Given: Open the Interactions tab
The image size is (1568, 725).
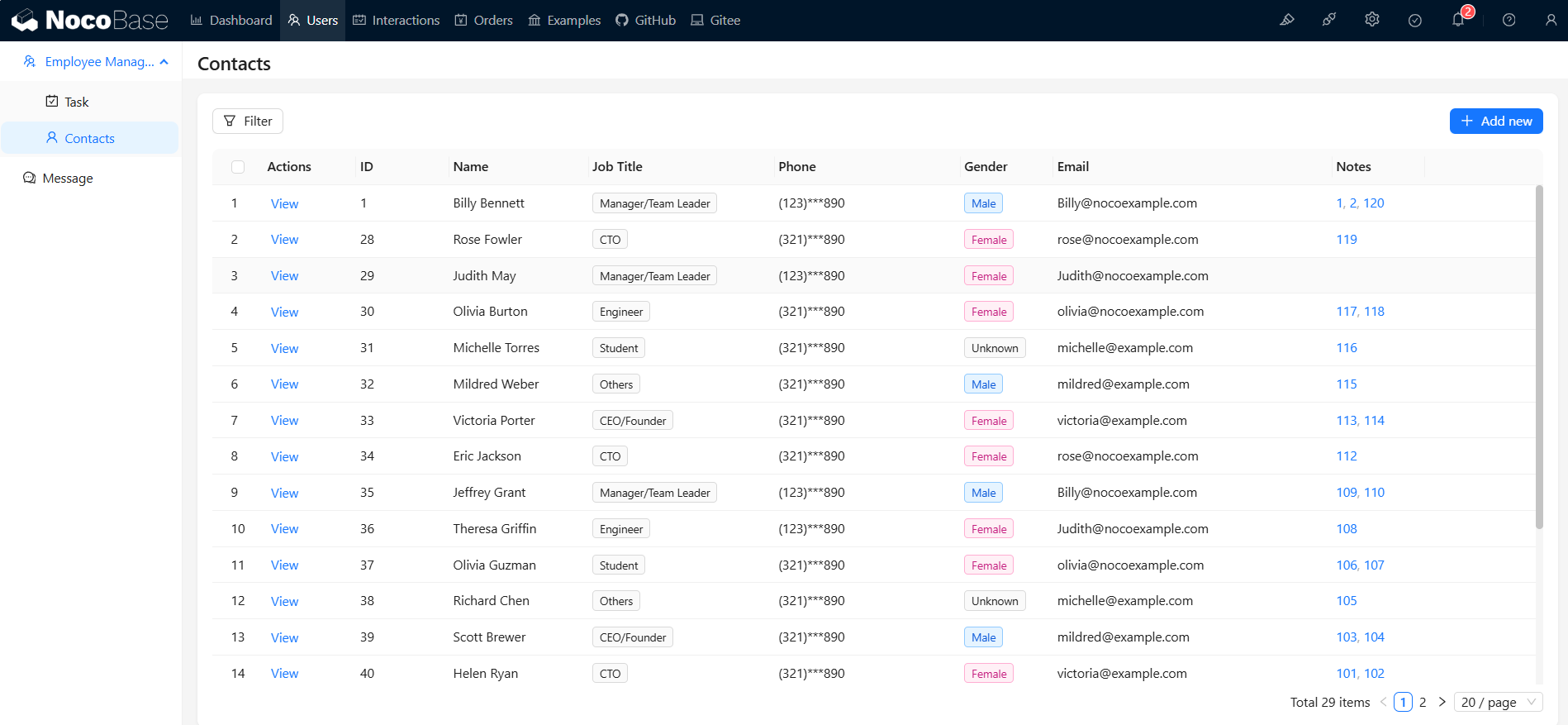Looking at the screenshot, I should pyautogui.click(x=397, y=20).
